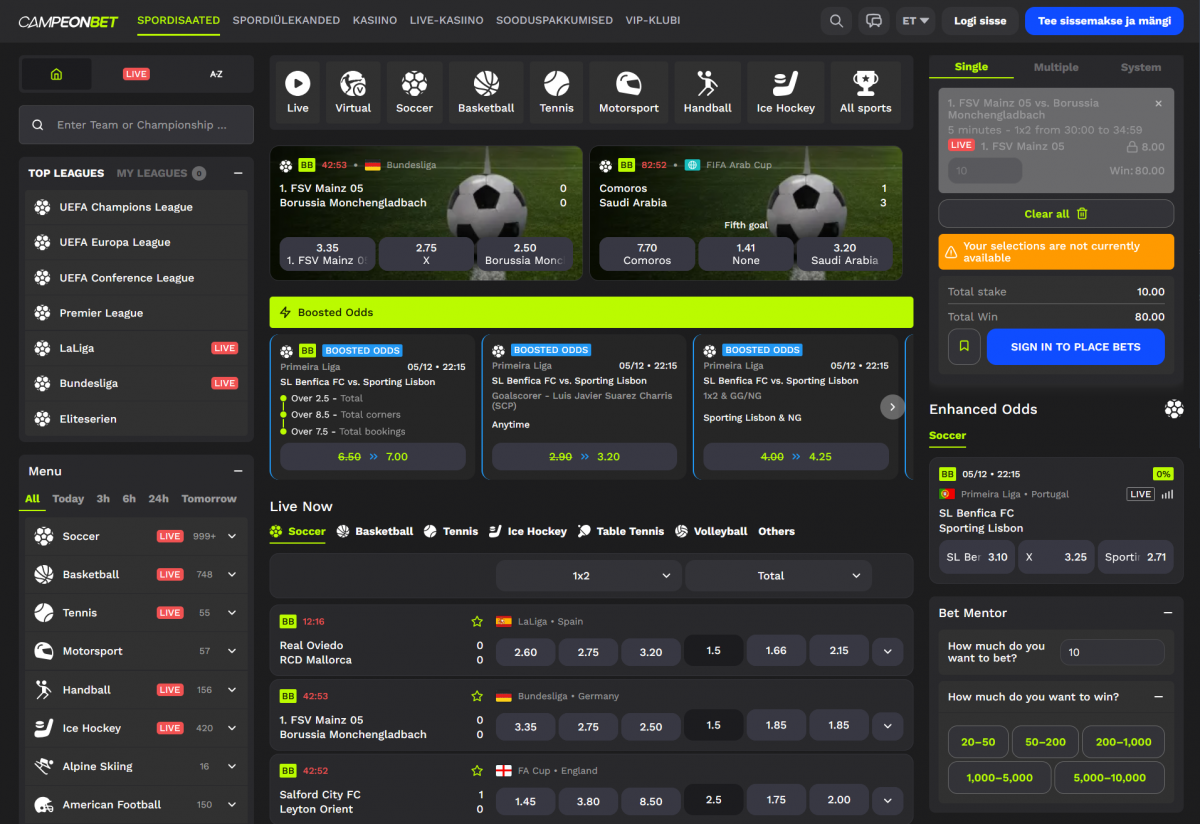Screen dimensions: 1200x824
Task: Click the search magnifier icon in the header
Action: click(836, 20)
